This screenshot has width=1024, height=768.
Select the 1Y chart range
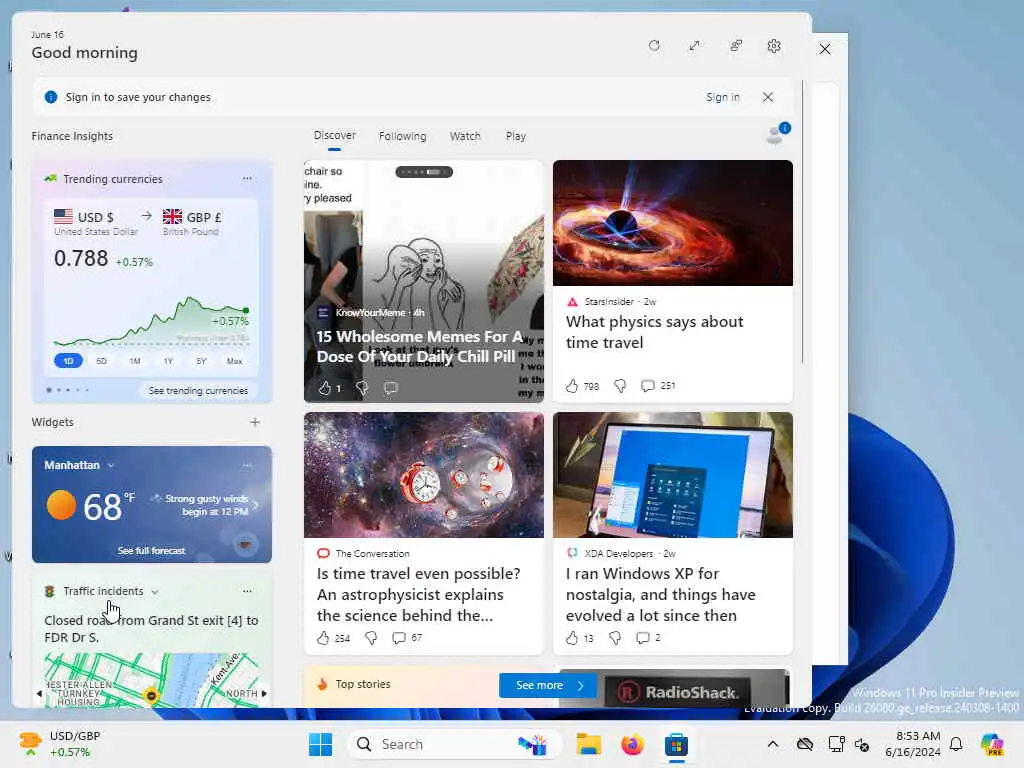coord(168,360)
